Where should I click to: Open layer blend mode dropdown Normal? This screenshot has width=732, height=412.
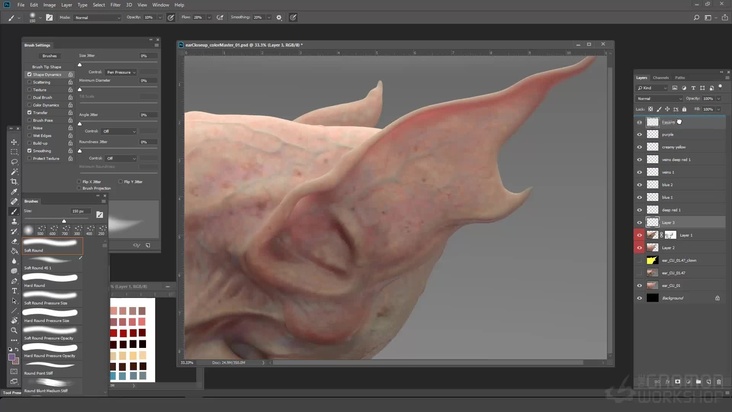pyautogui.click(x=659, y=98)
